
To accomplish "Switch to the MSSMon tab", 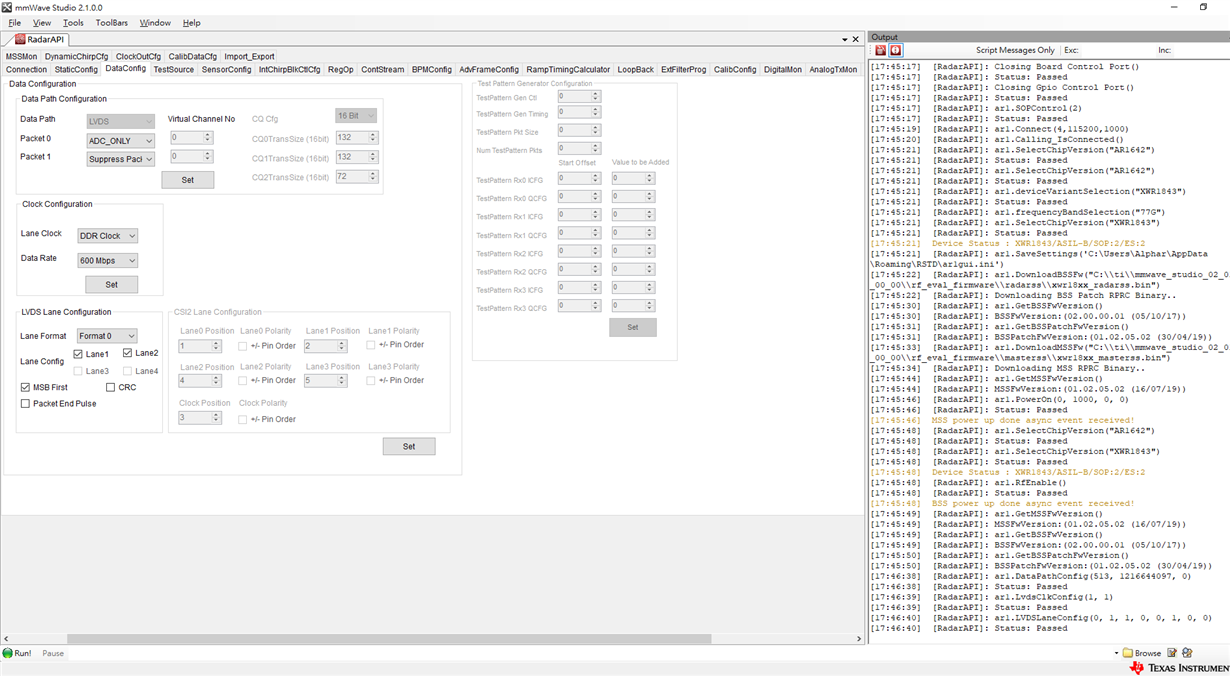I will point(21,57).
